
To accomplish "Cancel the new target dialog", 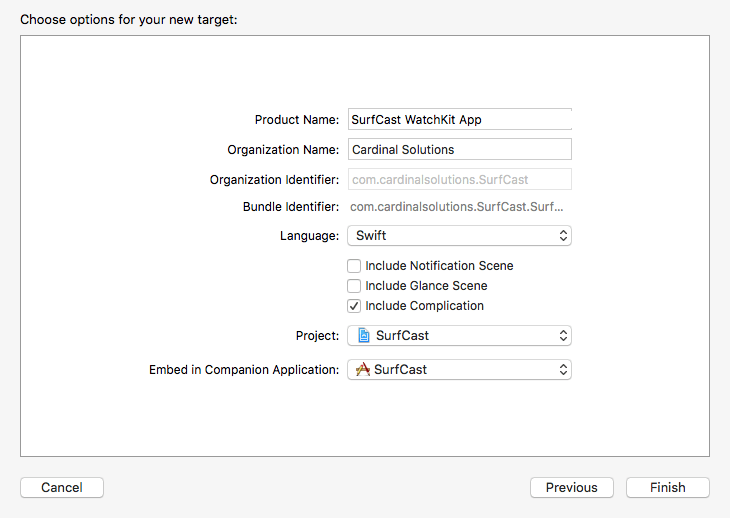I will click(x=62, y=488).
